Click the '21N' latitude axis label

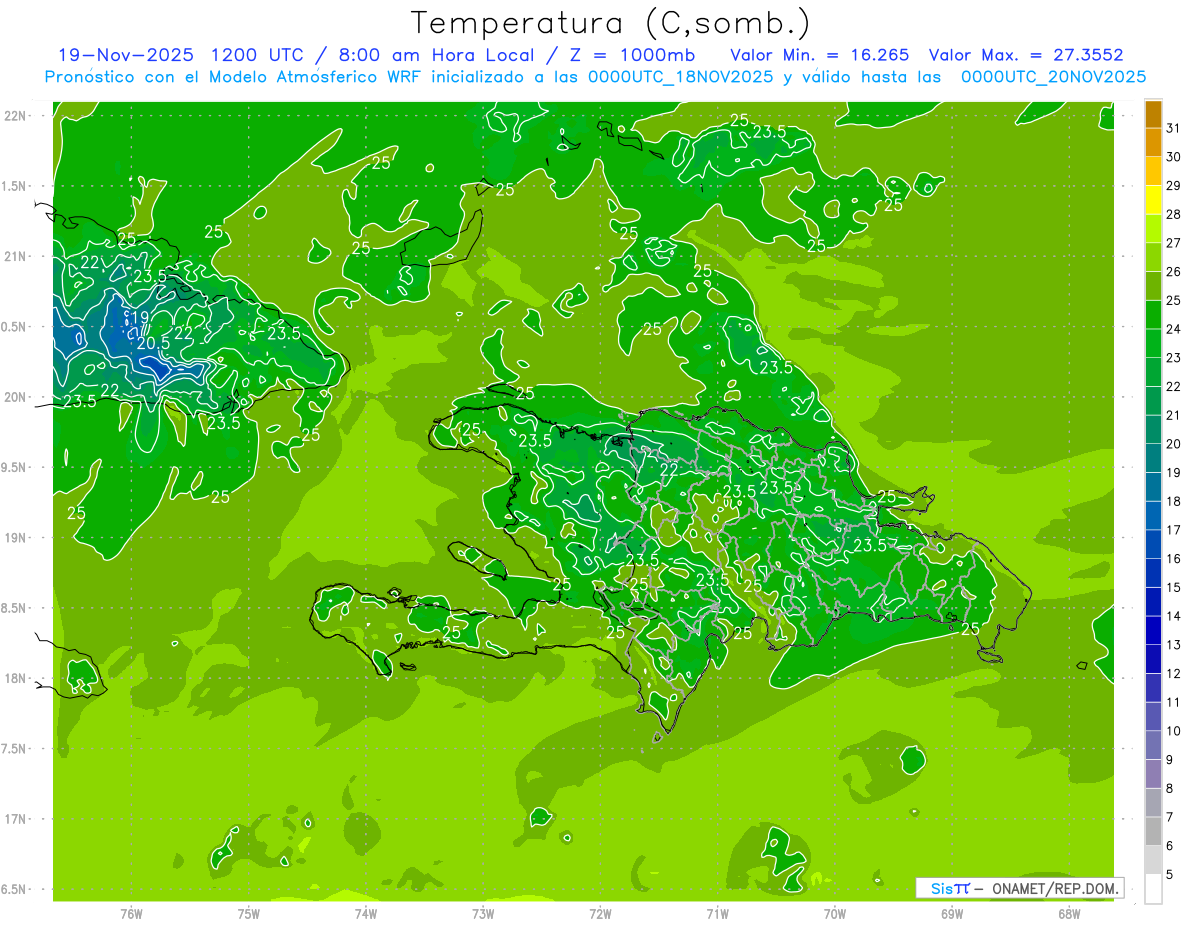tap(15, 257)
